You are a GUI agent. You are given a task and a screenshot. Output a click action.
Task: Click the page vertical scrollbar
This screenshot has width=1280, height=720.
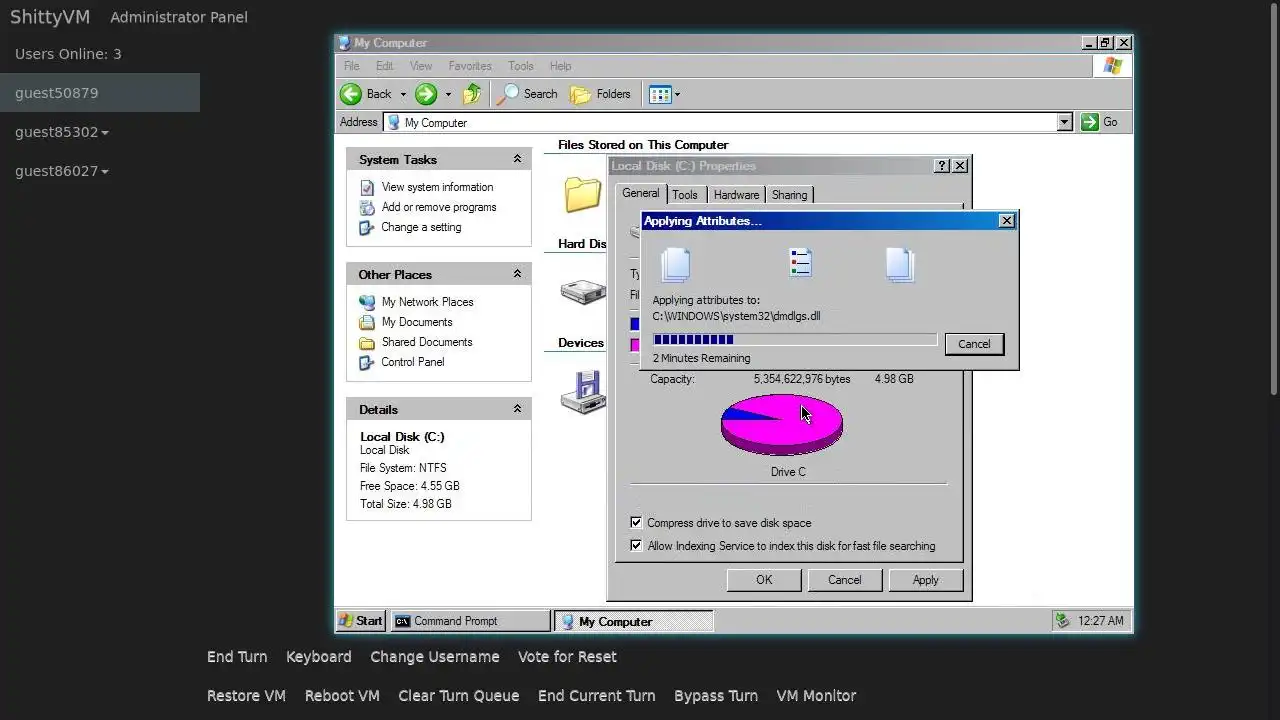[1274, 198]
